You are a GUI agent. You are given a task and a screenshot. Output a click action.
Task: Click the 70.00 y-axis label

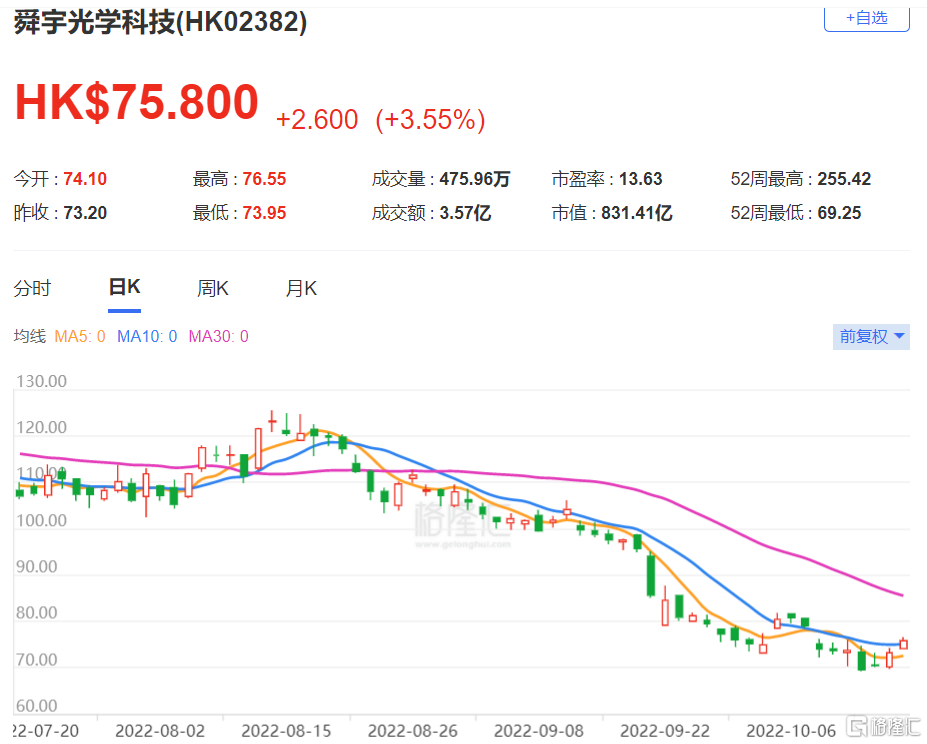click(37, 659)
